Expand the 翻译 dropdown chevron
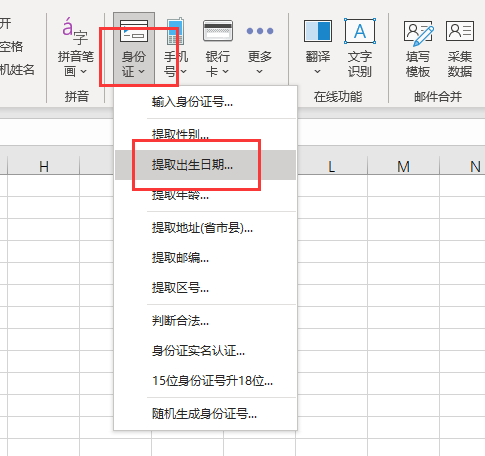 point(318,72)
